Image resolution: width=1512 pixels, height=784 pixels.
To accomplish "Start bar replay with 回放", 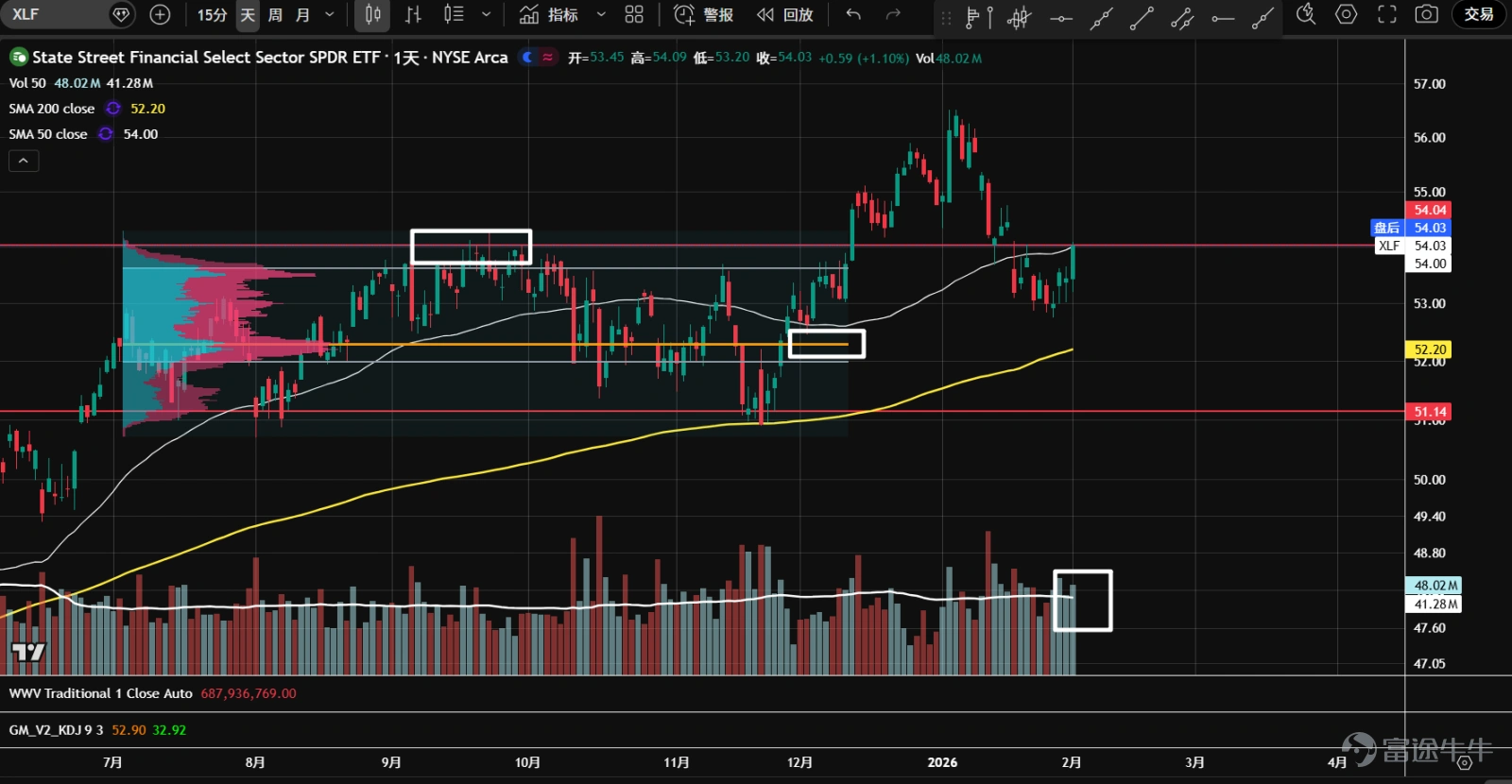I will point(785,14).
